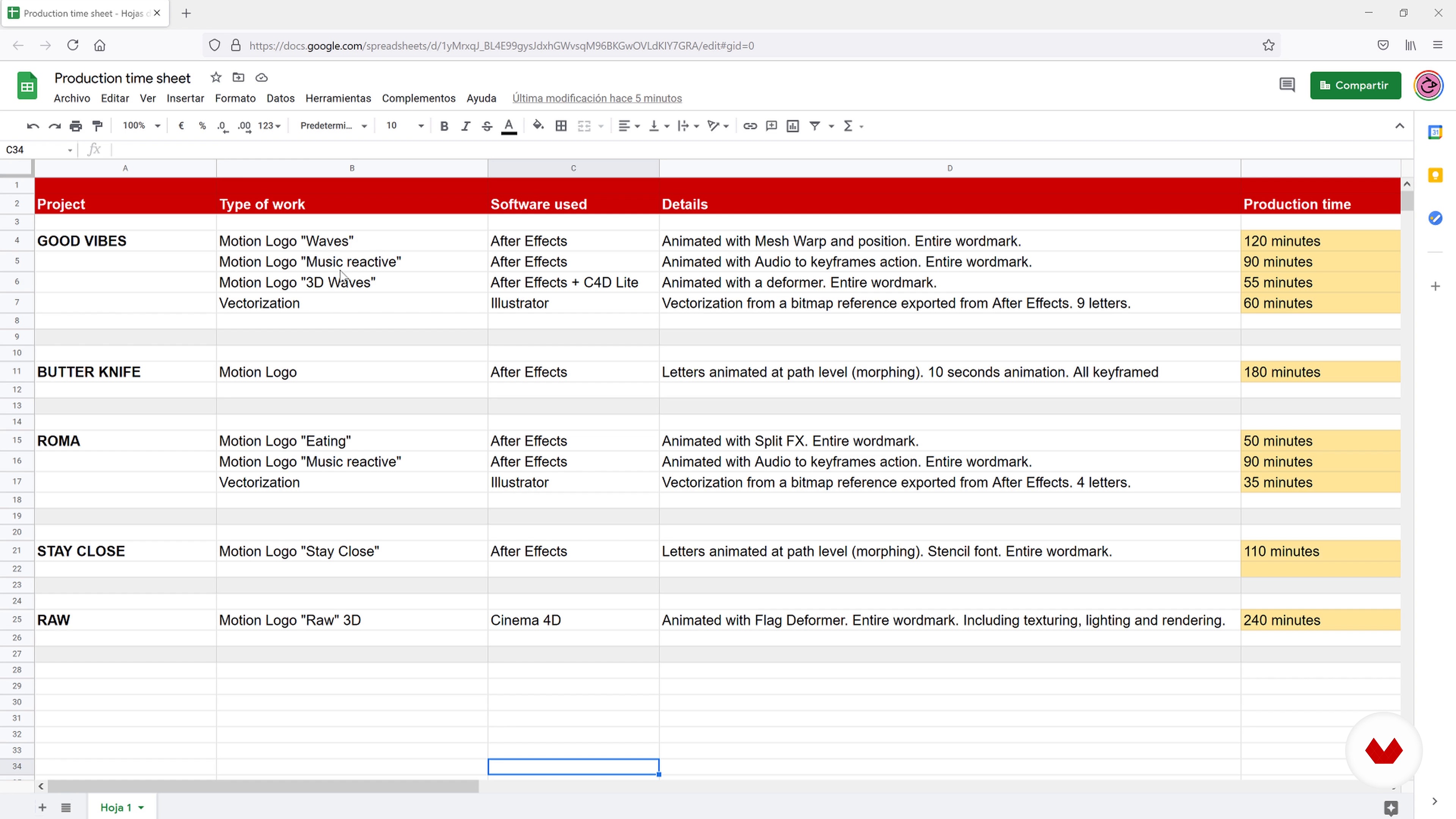Viewport: 1456px width, 819px height.
Task: Format as currency with euro icon
Action: pyautogui.click(x=181, y=126)
